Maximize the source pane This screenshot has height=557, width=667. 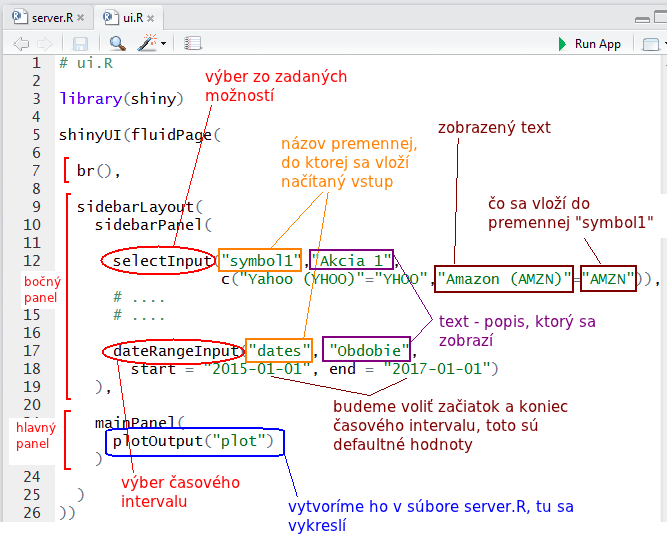coord(661,18)
